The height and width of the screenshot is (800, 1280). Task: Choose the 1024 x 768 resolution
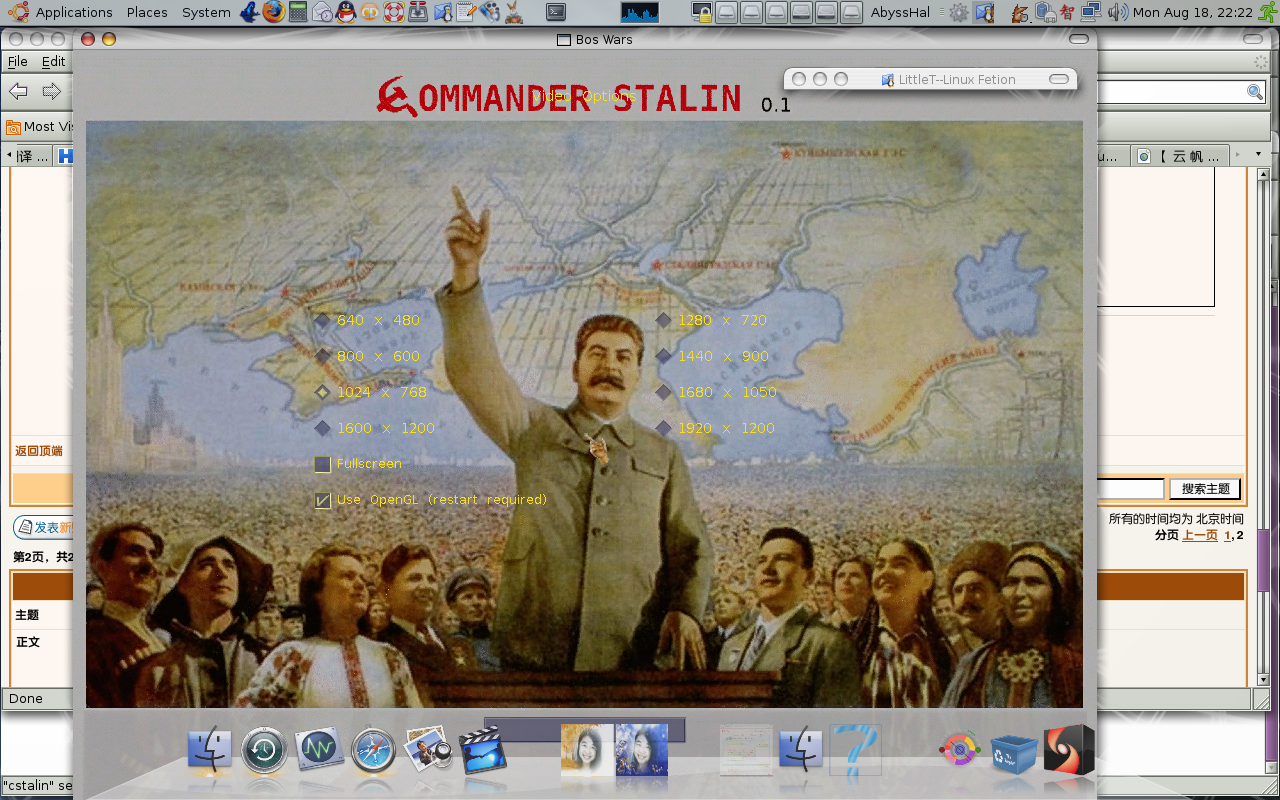point(371,392)
